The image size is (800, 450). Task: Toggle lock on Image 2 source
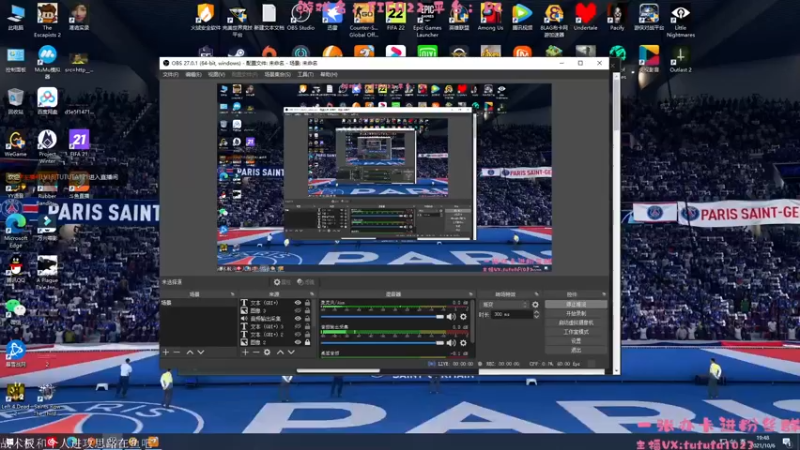307,342
